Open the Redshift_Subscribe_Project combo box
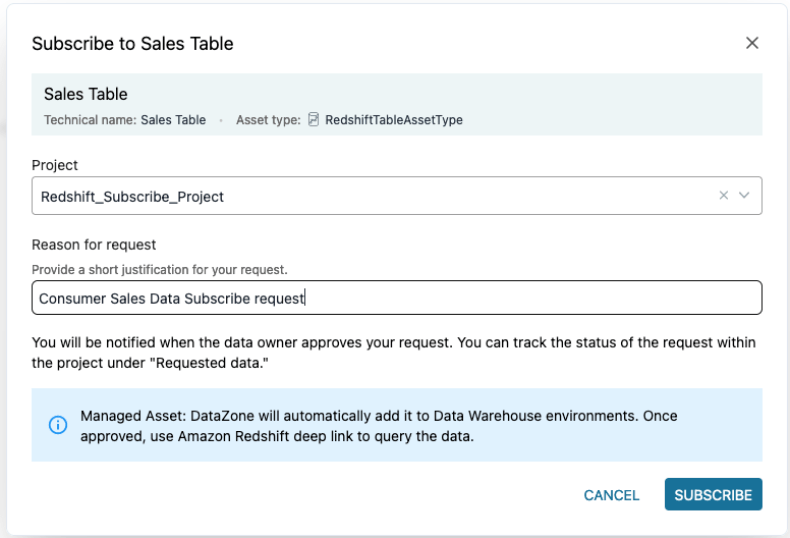The height and width of the screenshot is (538, 790). click(x=370, y=196)
